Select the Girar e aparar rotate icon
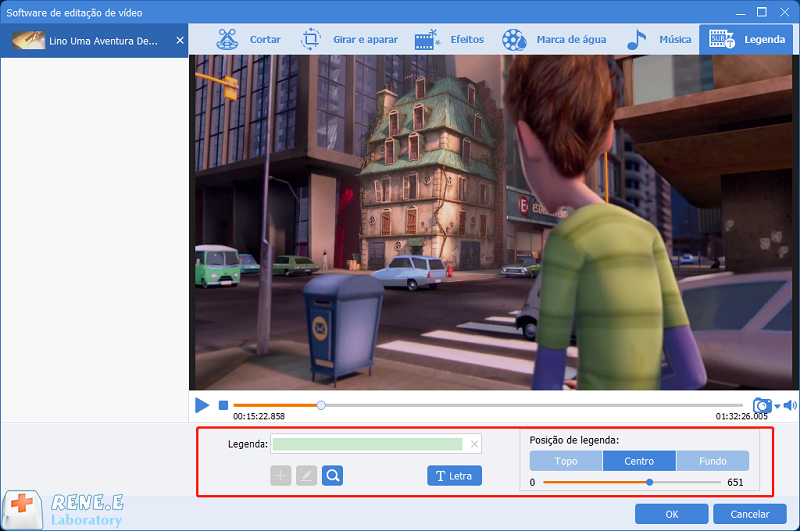The image size is (800, 531). 310,39
